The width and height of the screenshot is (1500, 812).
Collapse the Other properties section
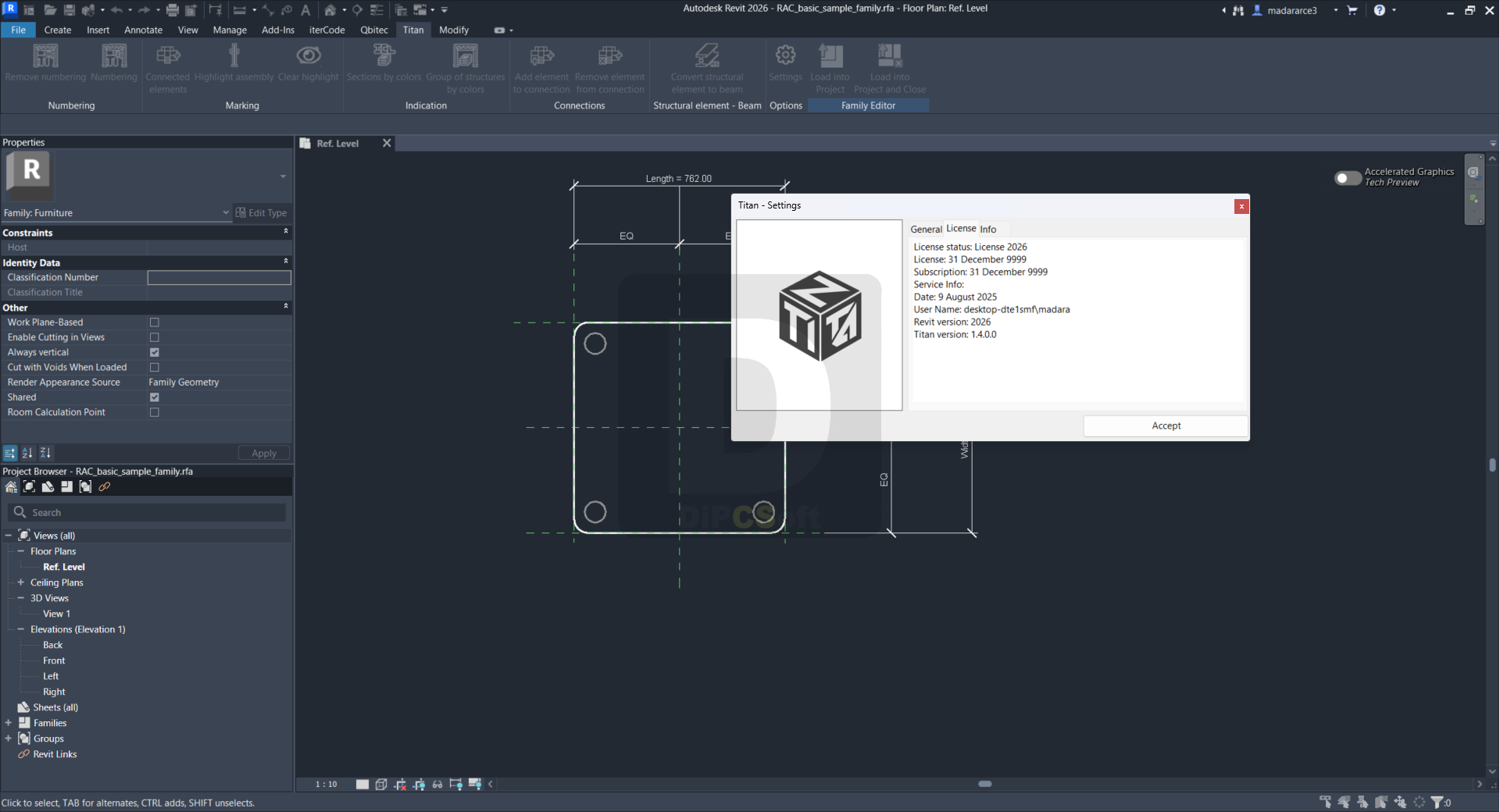pyautogui.click(x=286, y=307)
